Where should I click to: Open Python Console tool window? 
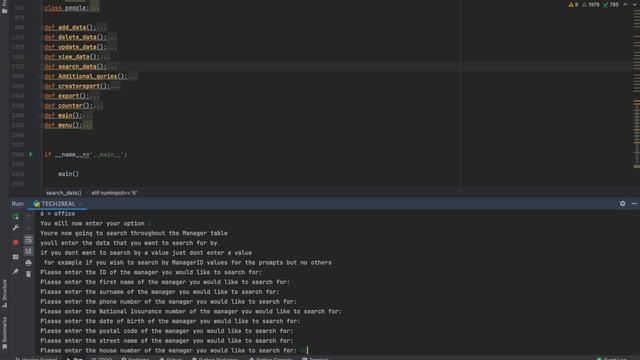click(x=270, y=358)
